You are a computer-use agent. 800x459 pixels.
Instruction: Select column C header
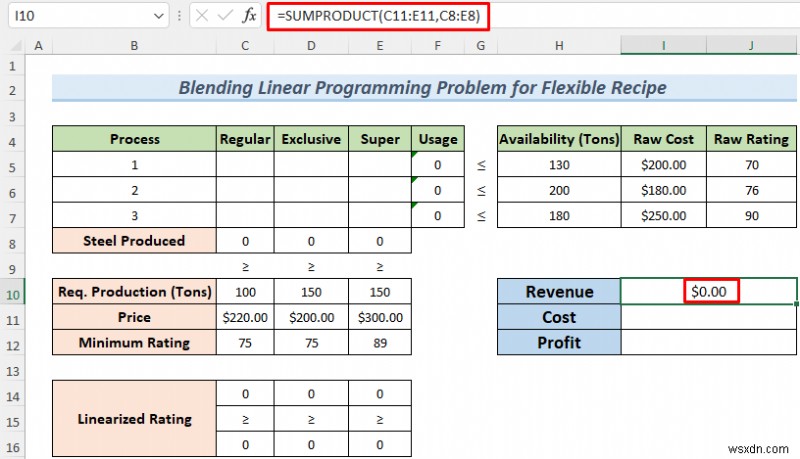(245, 46)
